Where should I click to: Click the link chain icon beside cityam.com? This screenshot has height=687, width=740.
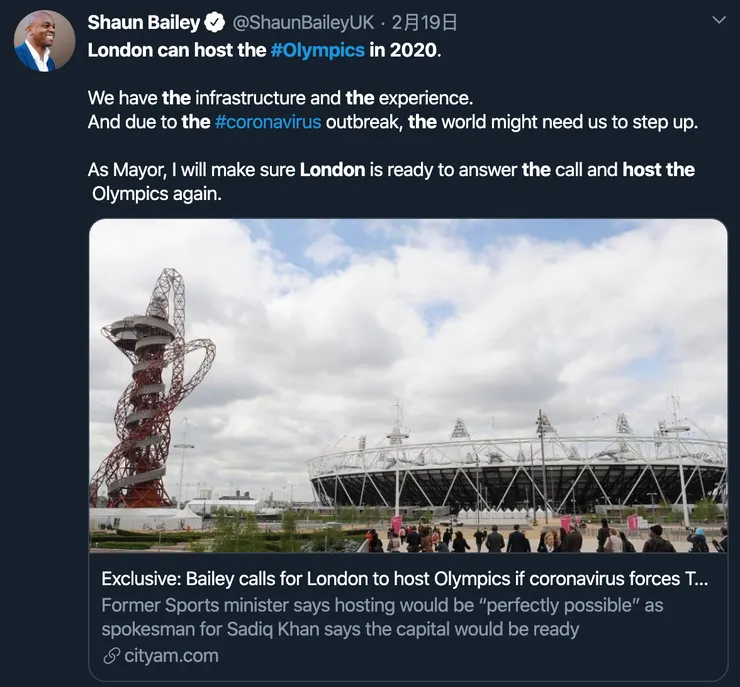tap(111, 656)
